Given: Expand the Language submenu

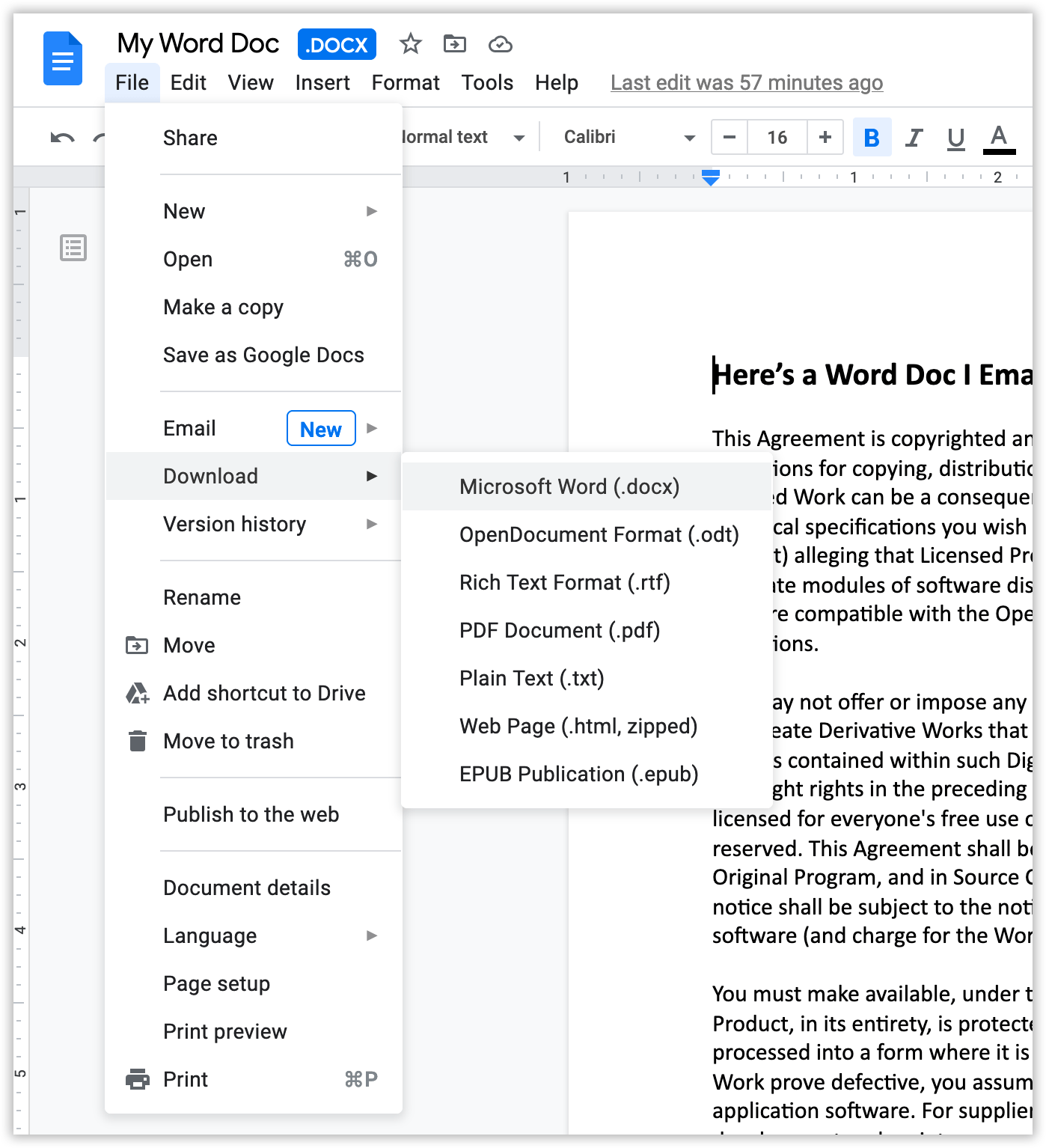Looking at the screenshot, I should [x=254, y=935].
